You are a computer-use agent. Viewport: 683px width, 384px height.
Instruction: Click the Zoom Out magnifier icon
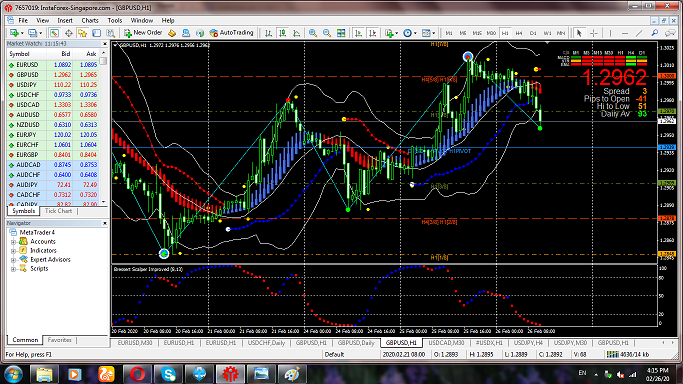tap(327, 33)
